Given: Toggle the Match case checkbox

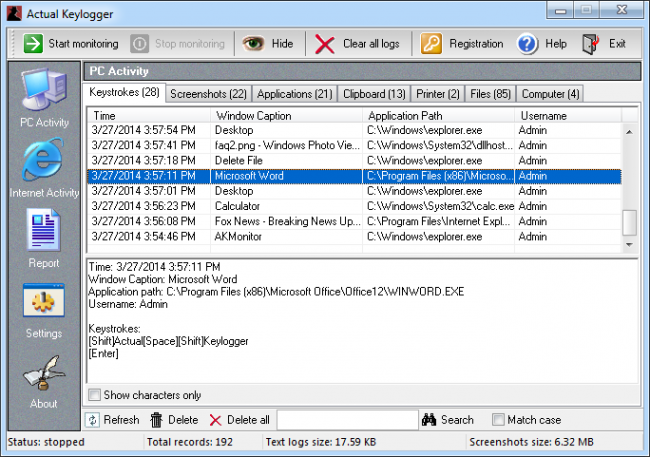Looking at the screenshot, I should (x=498, y=419).
